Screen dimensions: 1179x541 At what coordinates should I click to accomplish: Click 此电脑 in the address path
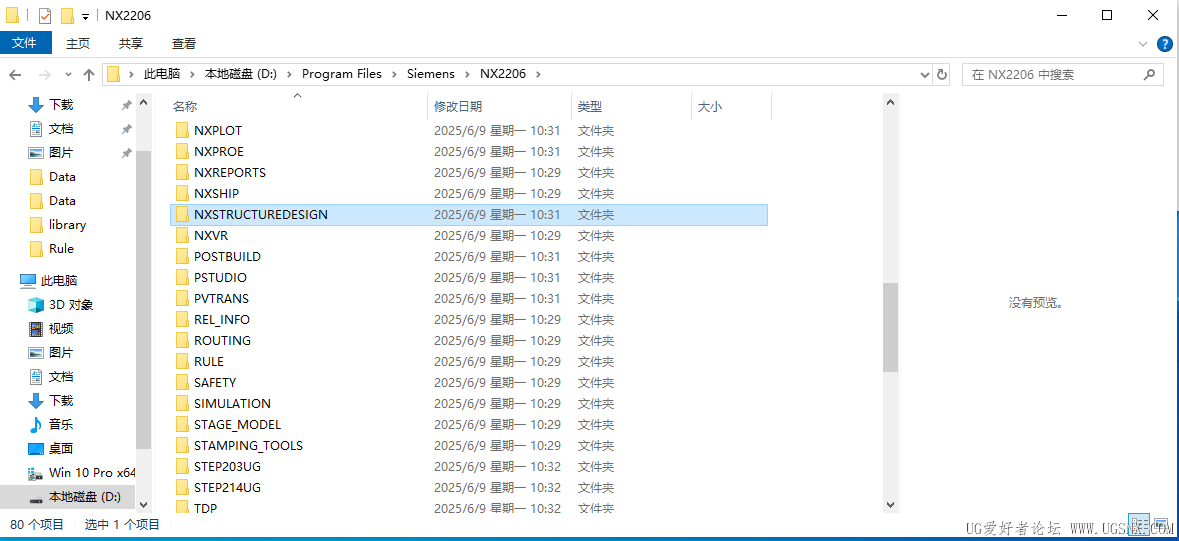pyautogui.click(x=162, y=74)
